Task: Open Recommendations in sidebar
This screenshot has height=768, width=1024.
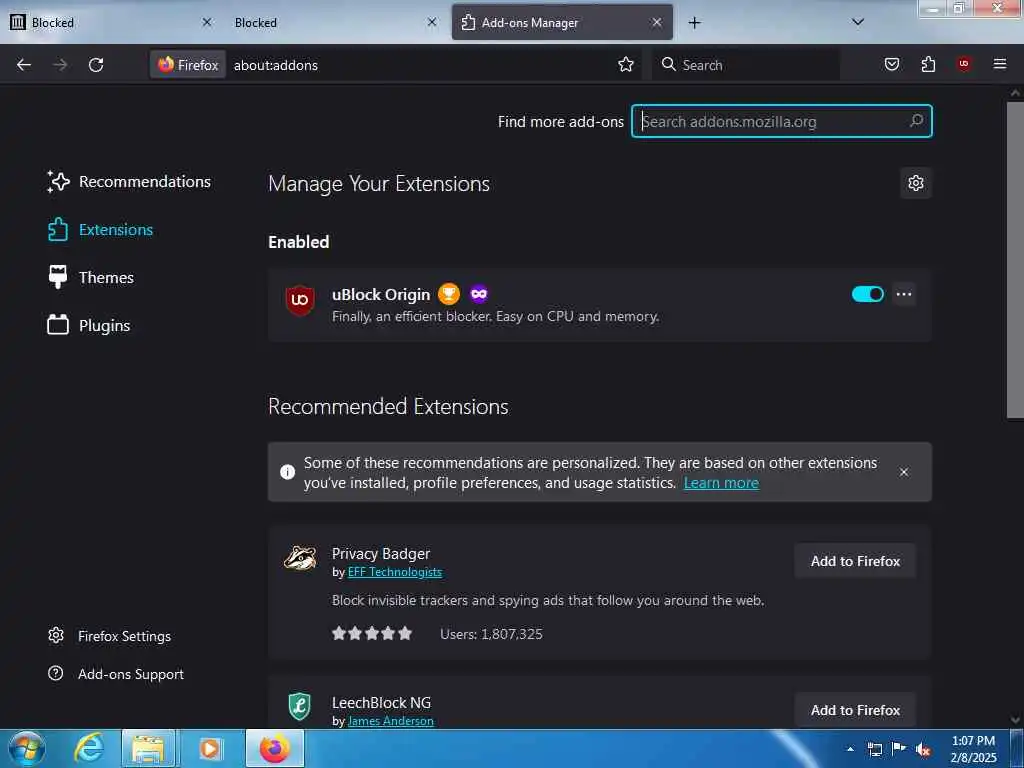Action: tap(129, 182)
